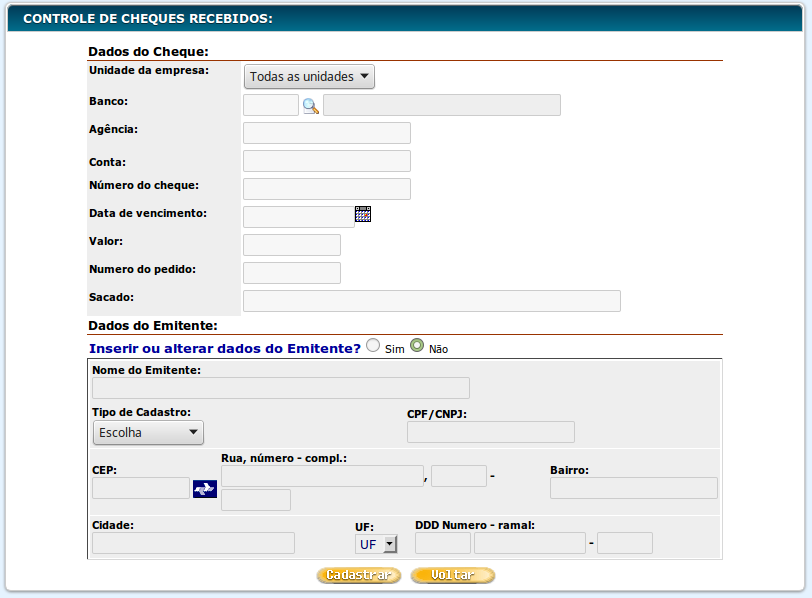This screenshot has height=598, width=812.
Task: Click the Banco code input box
Action: click(270, 105)
